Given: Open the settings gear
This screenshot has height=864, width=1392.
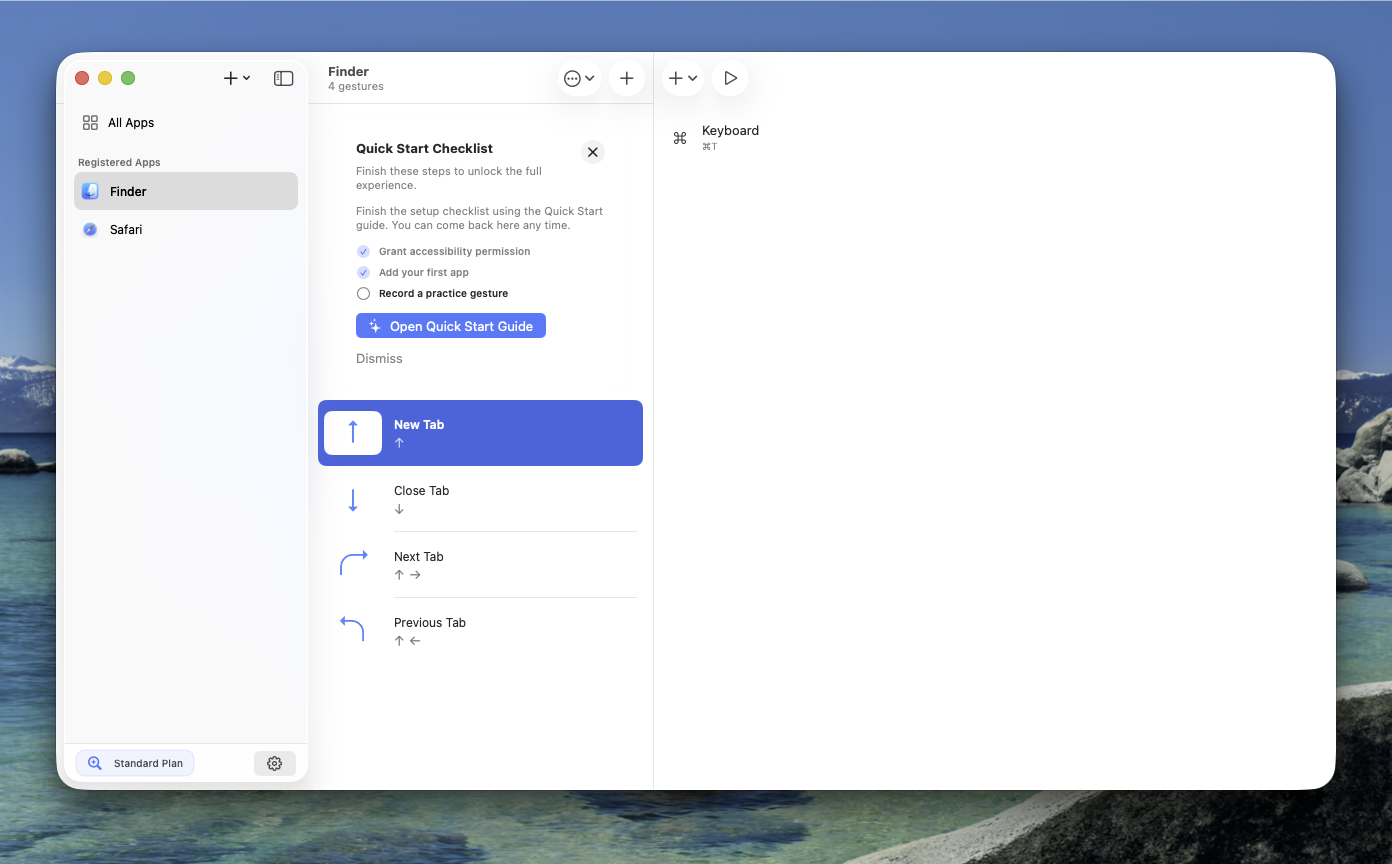Looking at the screenshot, I should 275,762.
